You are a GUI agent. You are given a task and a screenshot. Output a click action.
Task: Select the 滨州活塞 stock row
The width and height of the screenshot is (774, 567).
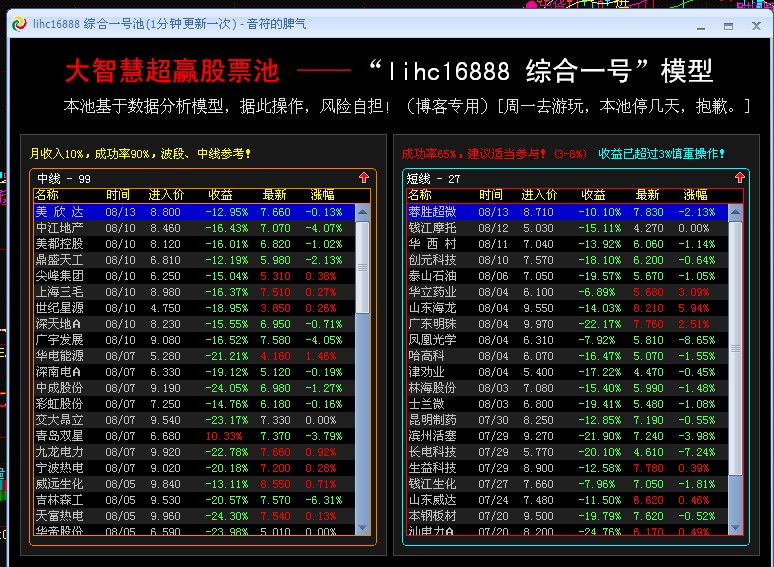(x=568, y=436)
